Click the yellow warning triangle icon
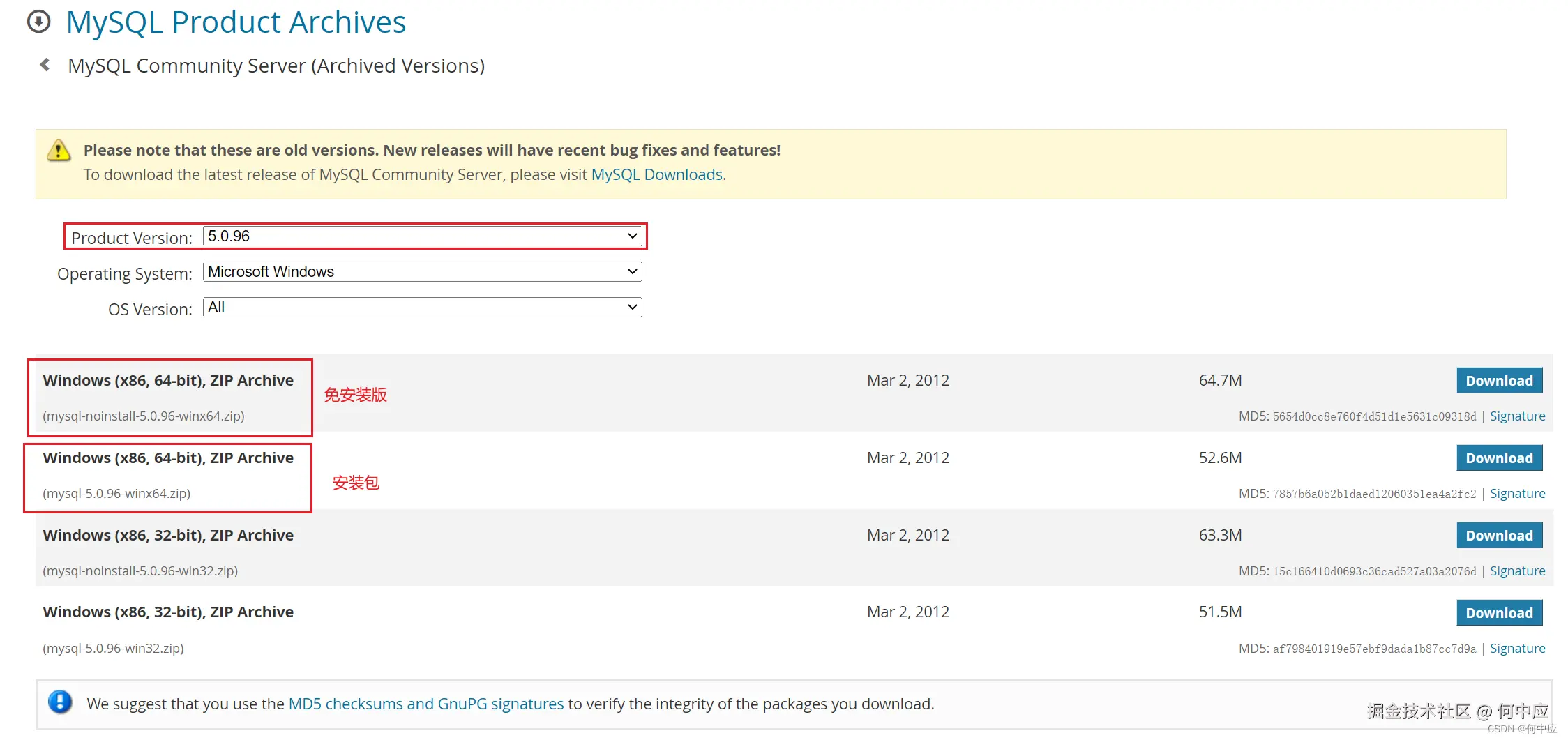This screenshot has width=1568, height=740. pos(59,151)
